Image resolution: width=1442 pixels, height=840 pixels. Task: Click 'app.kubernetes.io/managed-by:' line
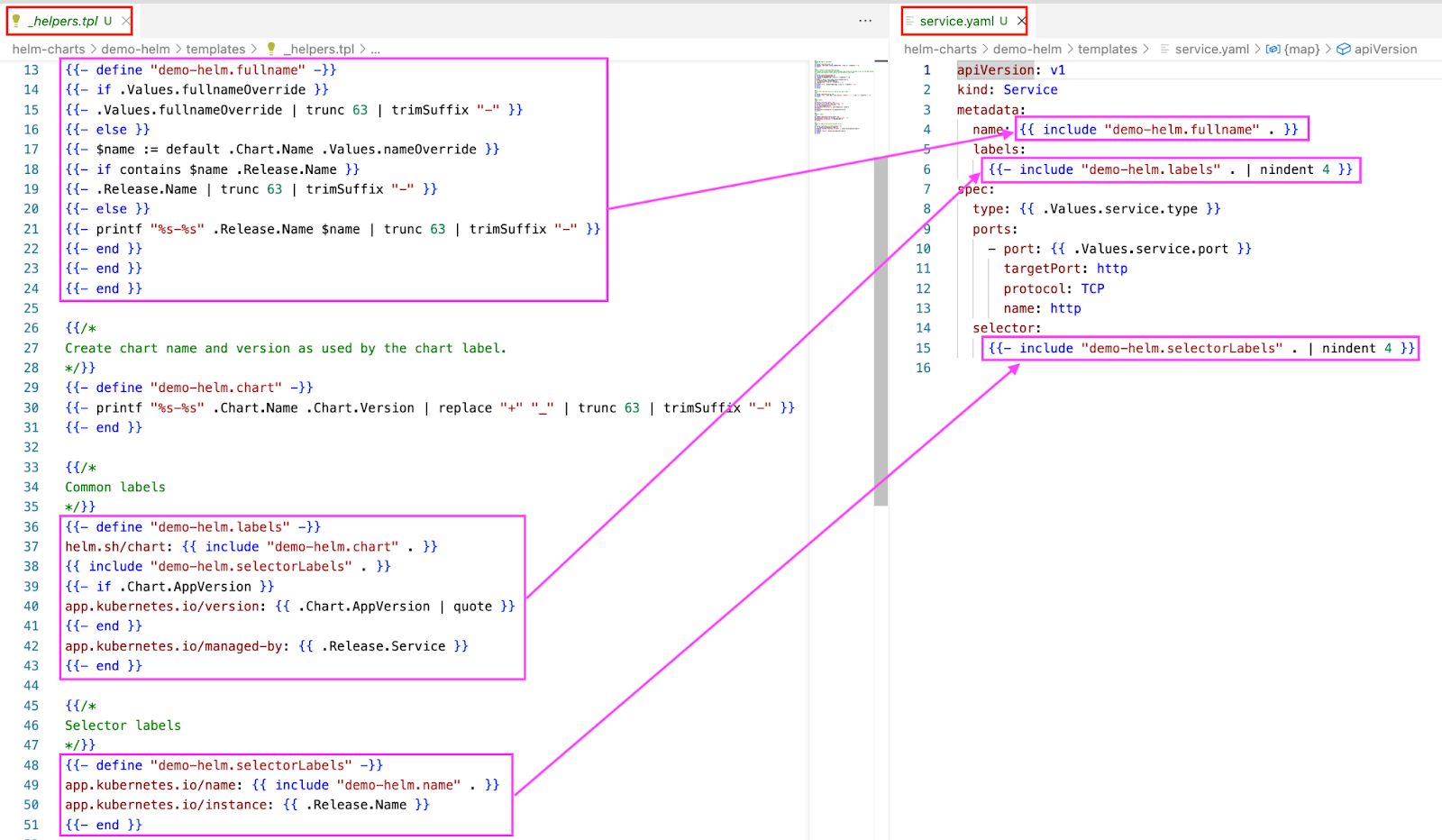click(267, 646)
